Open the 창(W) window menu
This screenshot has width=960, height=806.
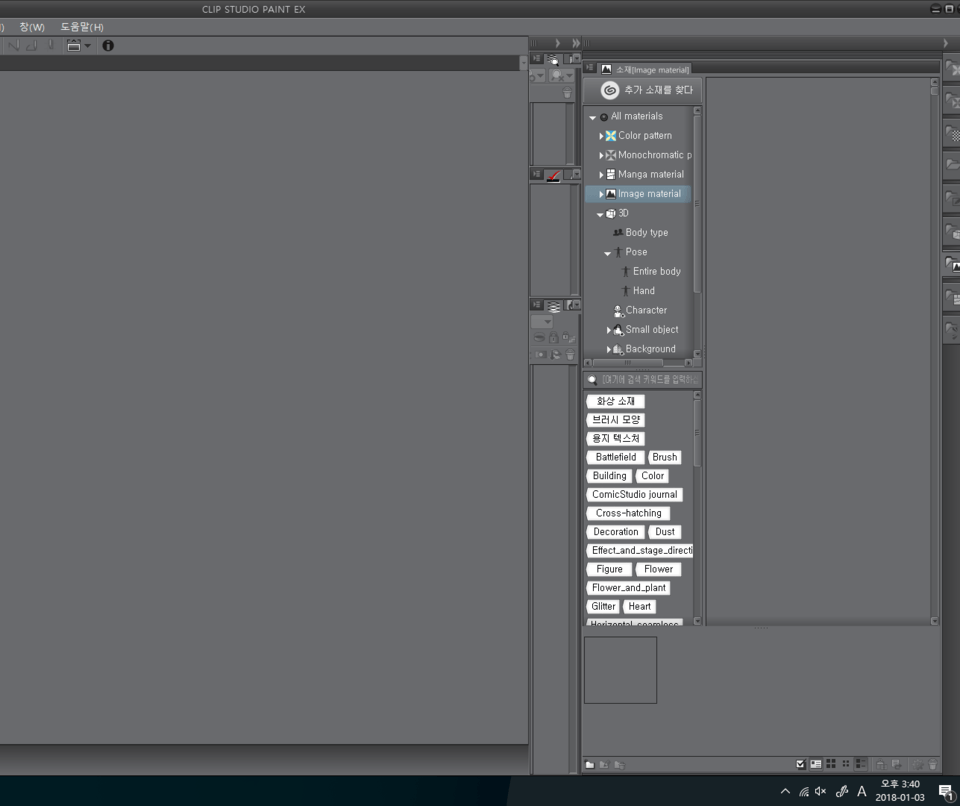coord(32,27)
